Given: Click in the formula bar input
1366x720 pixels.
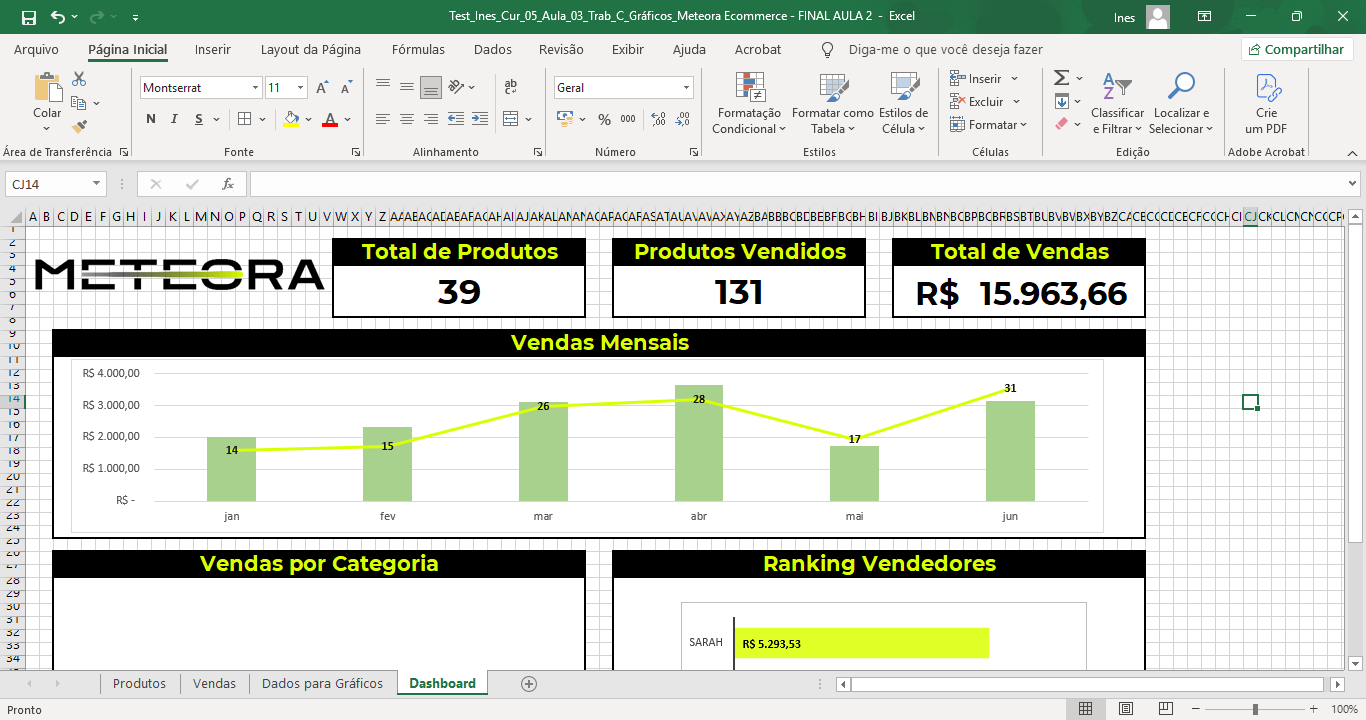Looking at the screenshot, I should tap(797, 184).
